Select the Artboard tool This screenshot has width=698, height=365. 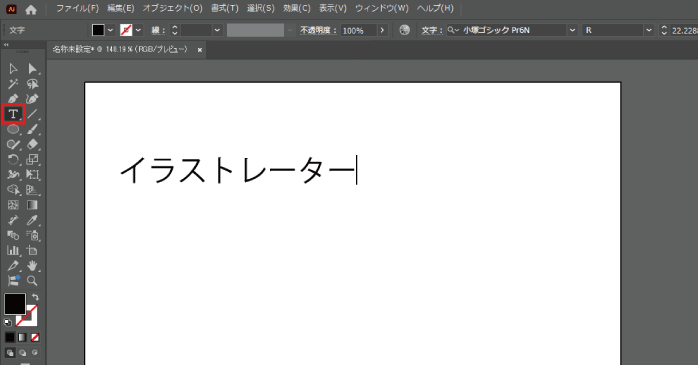[32, 250]
